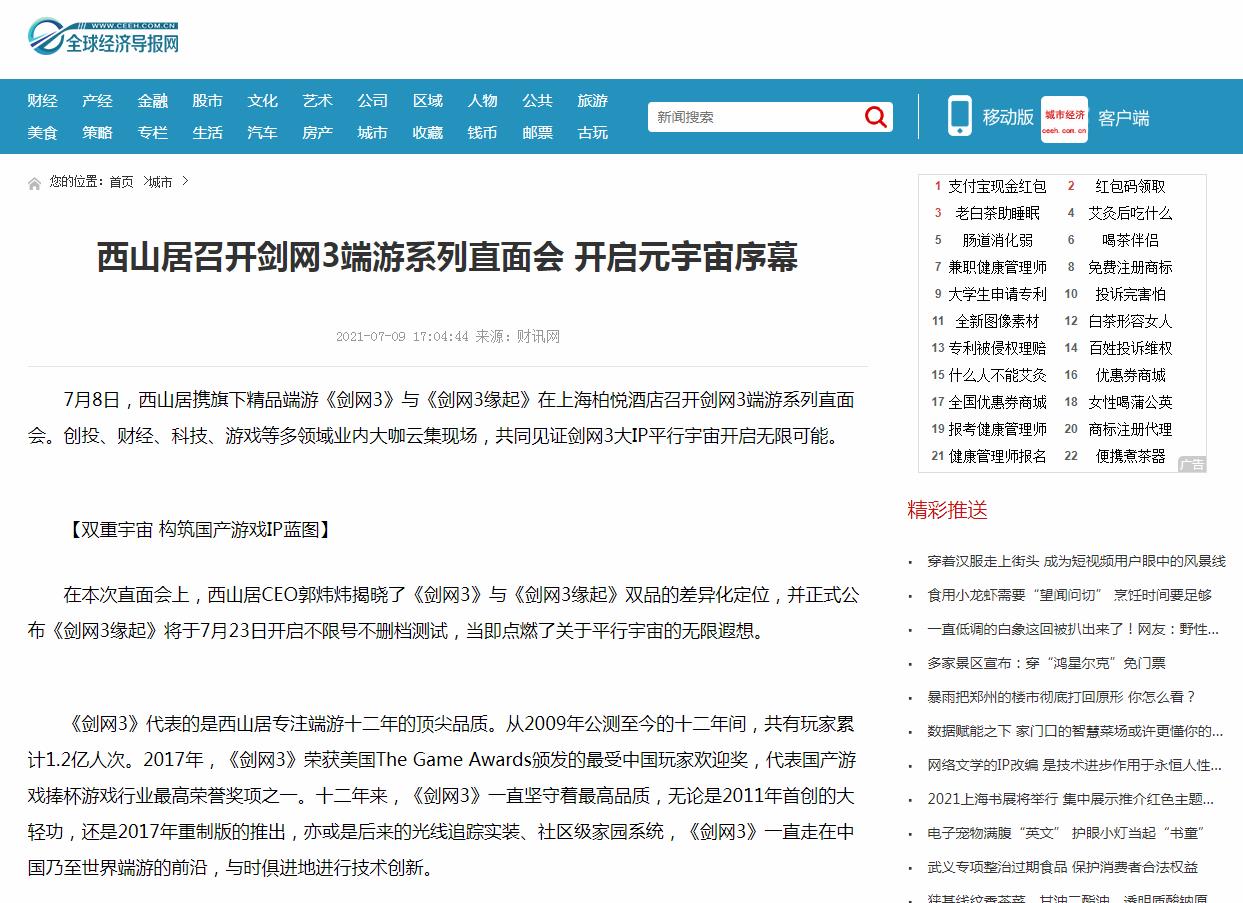1243x903 pixels.
Task: Read article 数据赋能之下 家门口的智慧菜场
Action: [1075, 731]
